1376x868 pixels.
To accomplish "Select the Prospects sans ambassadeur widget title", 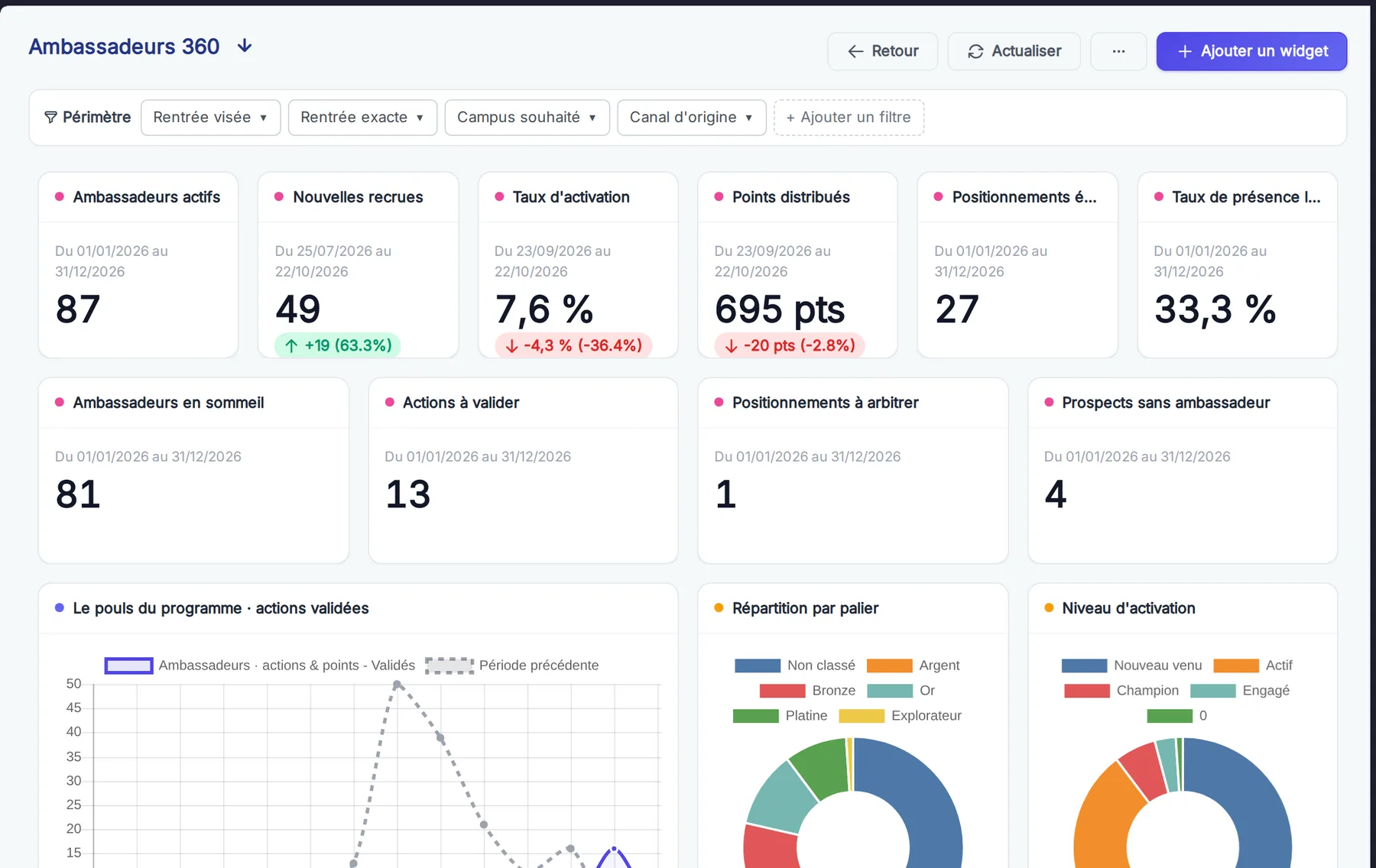I will point(1166,403).
